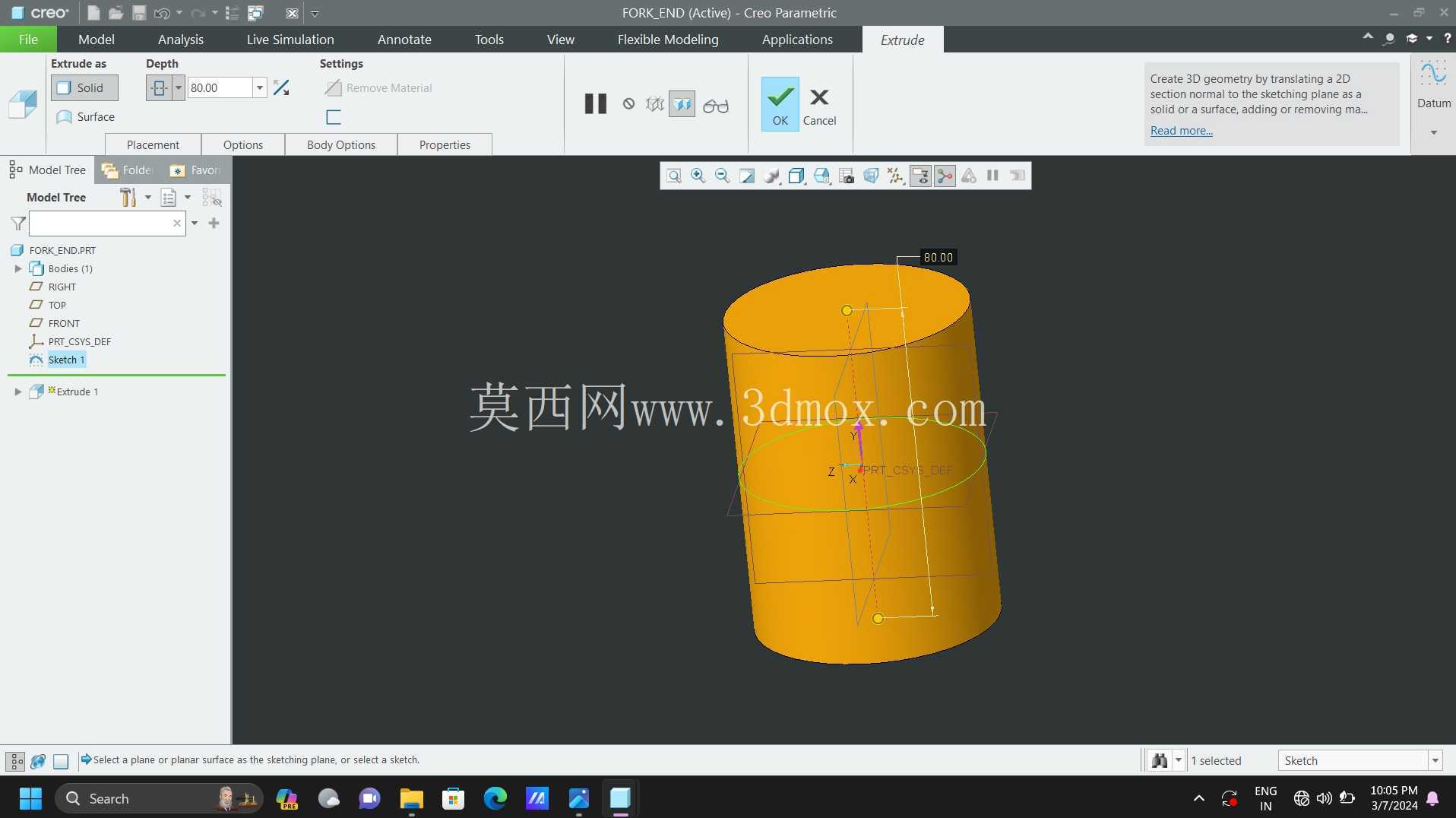Pause the extrude feature tool
This screenshot has height=818, width=1456.
596,104
